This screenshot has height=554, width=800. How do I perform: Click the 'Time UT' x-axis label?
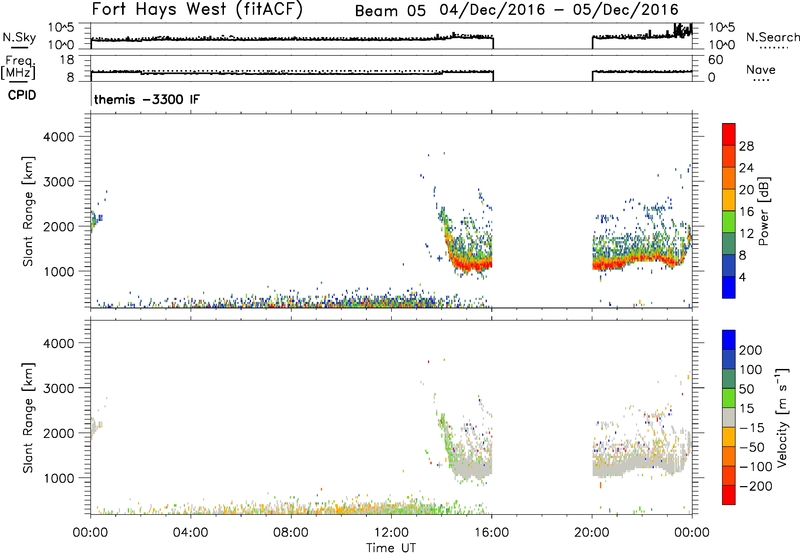pyautogui.click(x=391, y=548)
